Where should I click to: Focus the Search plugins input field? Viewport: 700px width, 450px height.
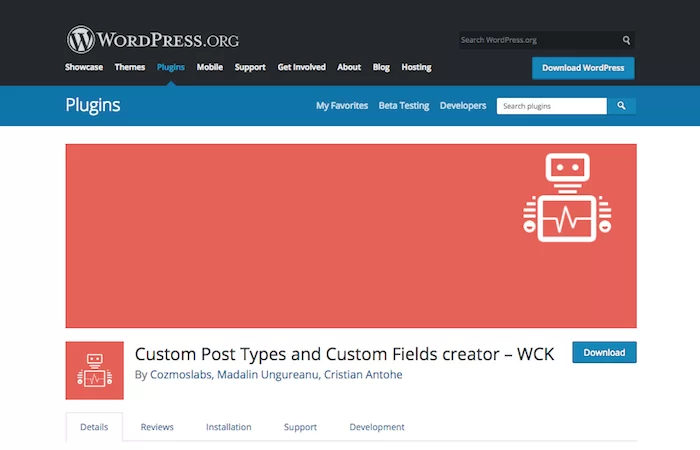point(552,106)
